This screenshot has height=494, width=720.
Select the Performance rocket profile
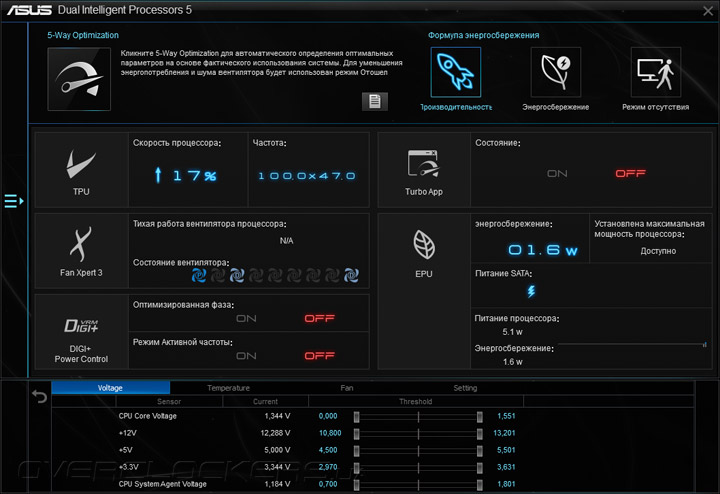point(456,72)
